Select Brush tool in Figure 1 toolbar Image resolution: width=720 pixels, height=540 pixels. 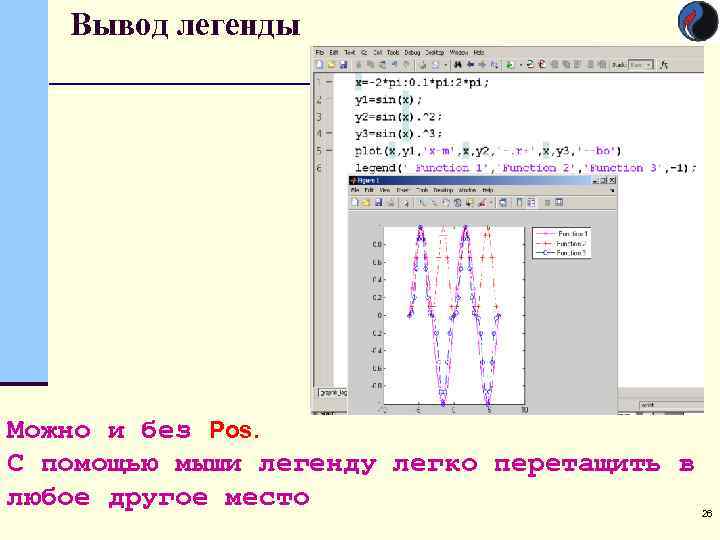(x=482, y=202)
